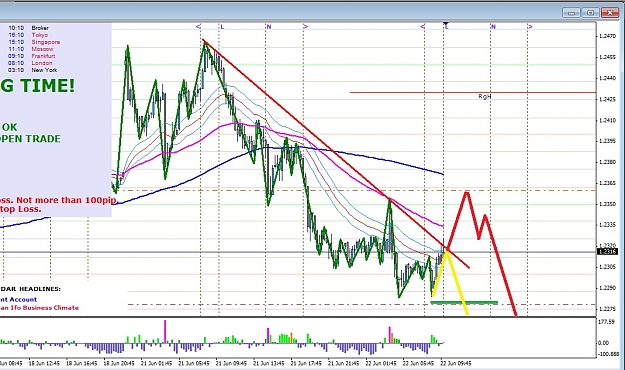Image resolution: width=625 pixels, height=370 pixels.
Task: Click the 21 Jun 21:45 time label
Action: click(x=344, y=363)
